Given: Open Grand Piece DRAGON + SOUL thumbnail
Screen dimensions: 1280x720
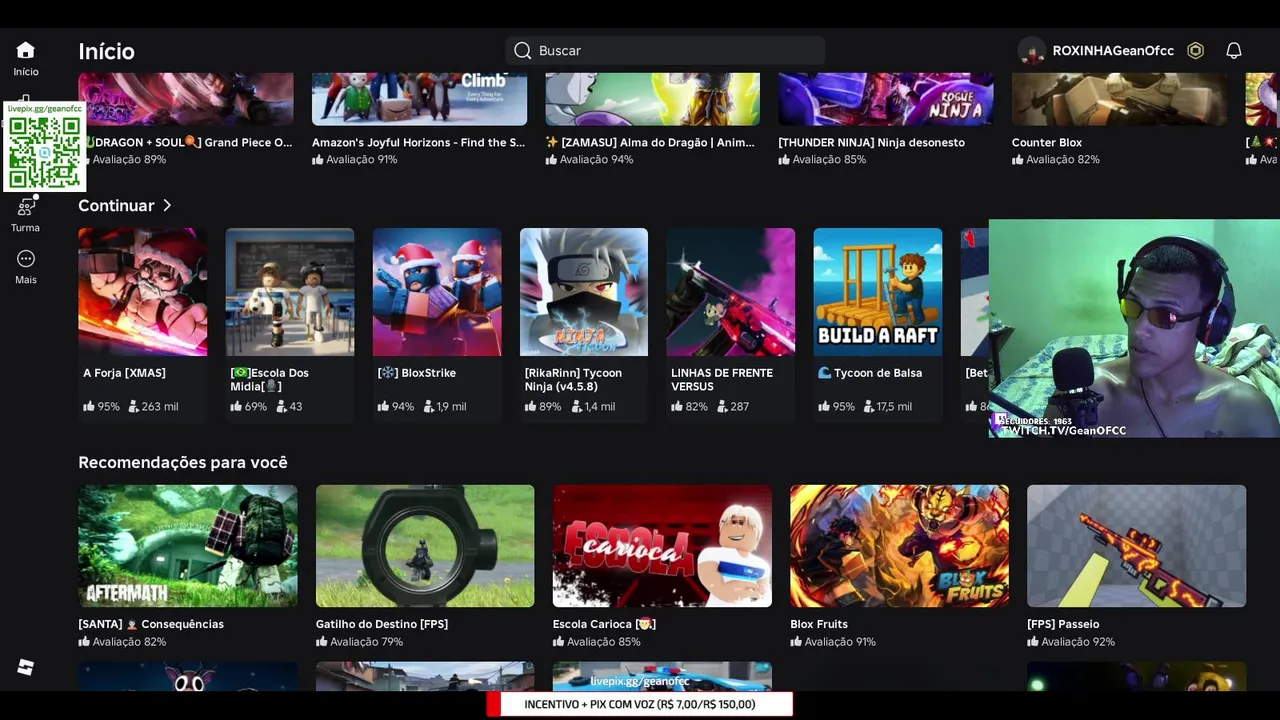Looking at the screenshot, I should coord(186,98).
